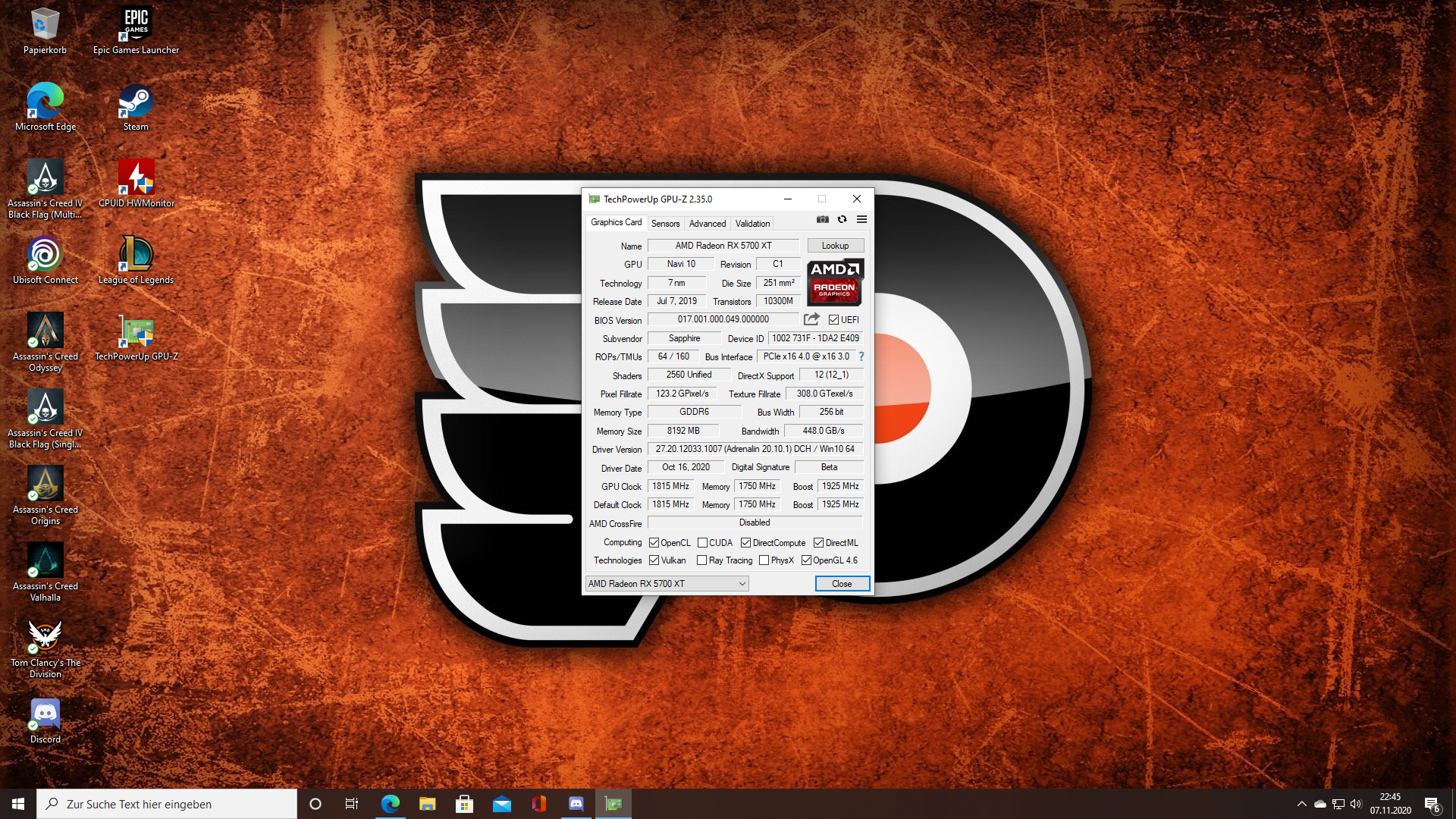Click the Bus Interface question mark
This screenshot has width=1456, height=819.
pos(861,356)
